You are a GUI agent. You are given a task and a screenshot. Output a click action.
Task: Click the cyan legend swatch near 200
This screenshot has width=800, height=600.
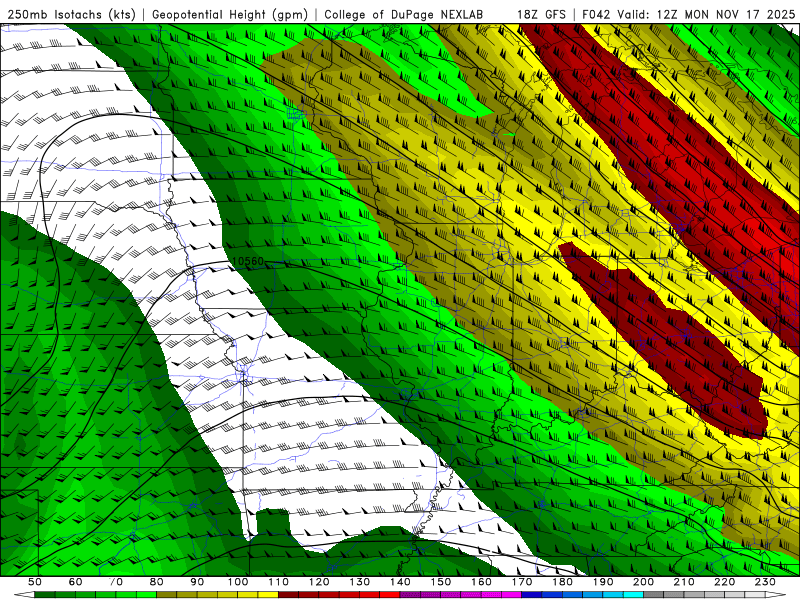[x=633, y=594]
